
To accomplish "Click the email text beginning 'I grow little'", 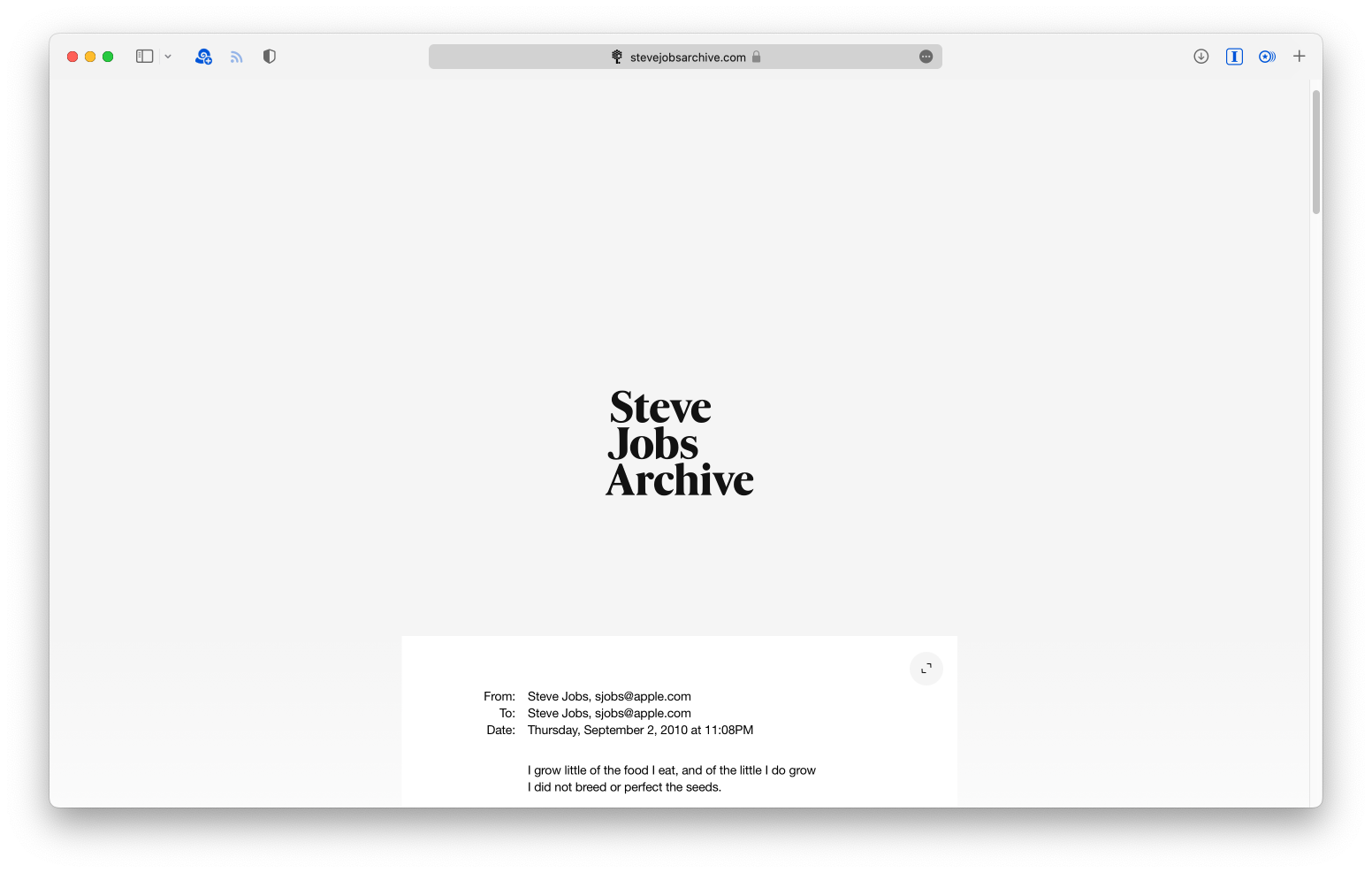I will coord(671,770).
